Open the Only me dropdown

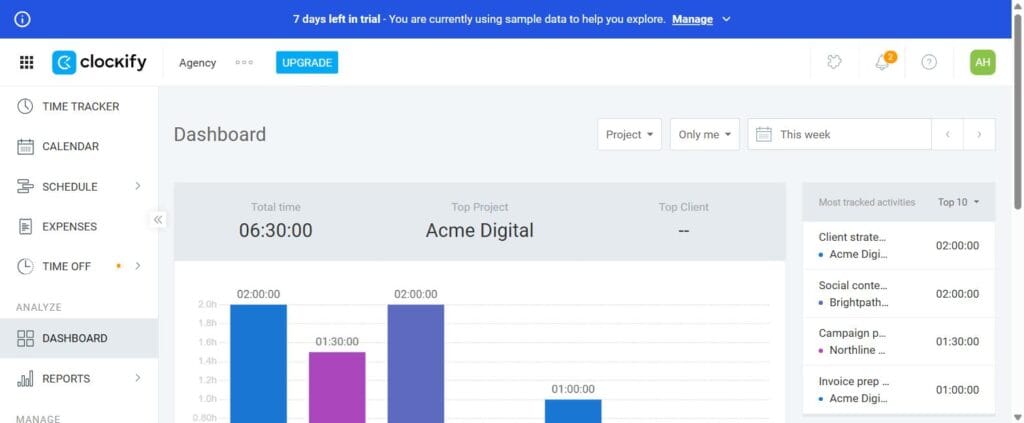point(705,134)
